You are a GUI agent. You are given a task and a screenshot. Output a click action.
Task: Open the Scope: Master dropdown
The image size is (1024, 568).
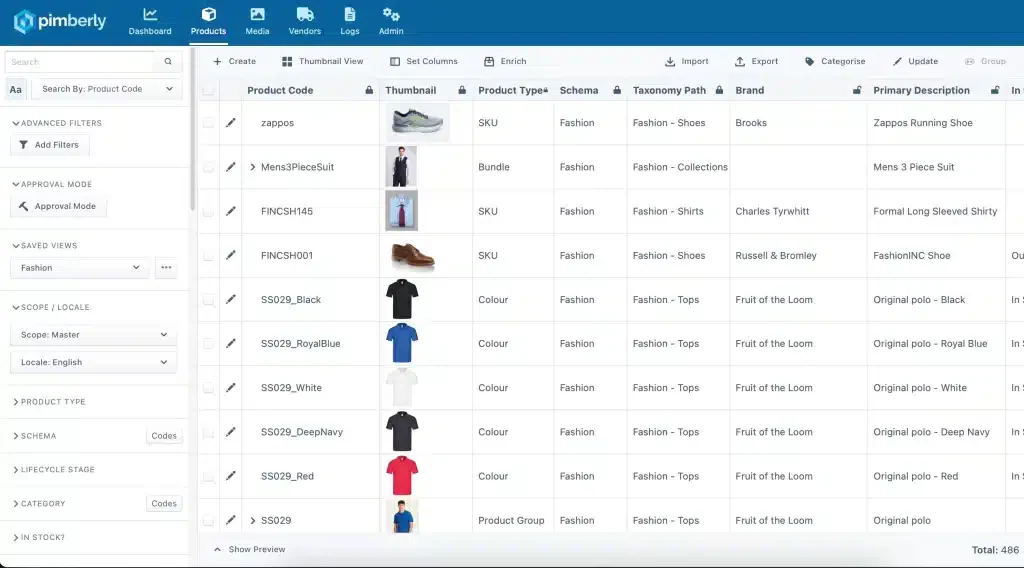(x=93, y=334)
